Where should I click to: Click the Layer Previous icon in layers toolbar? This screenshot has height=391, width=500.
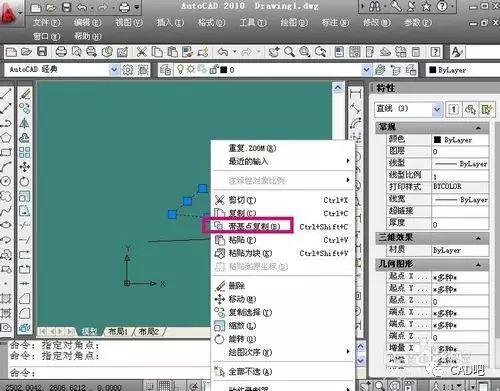pos(395,70)
